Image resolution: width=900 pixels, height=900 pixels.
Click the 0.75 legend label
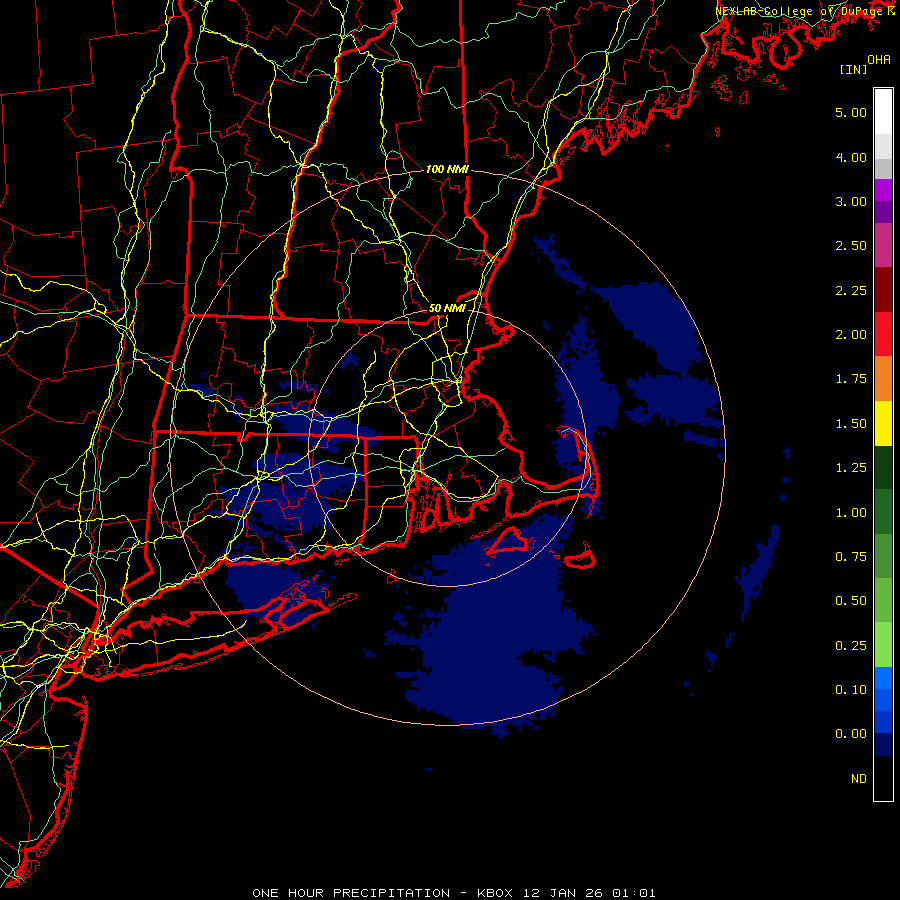point(851,557)
